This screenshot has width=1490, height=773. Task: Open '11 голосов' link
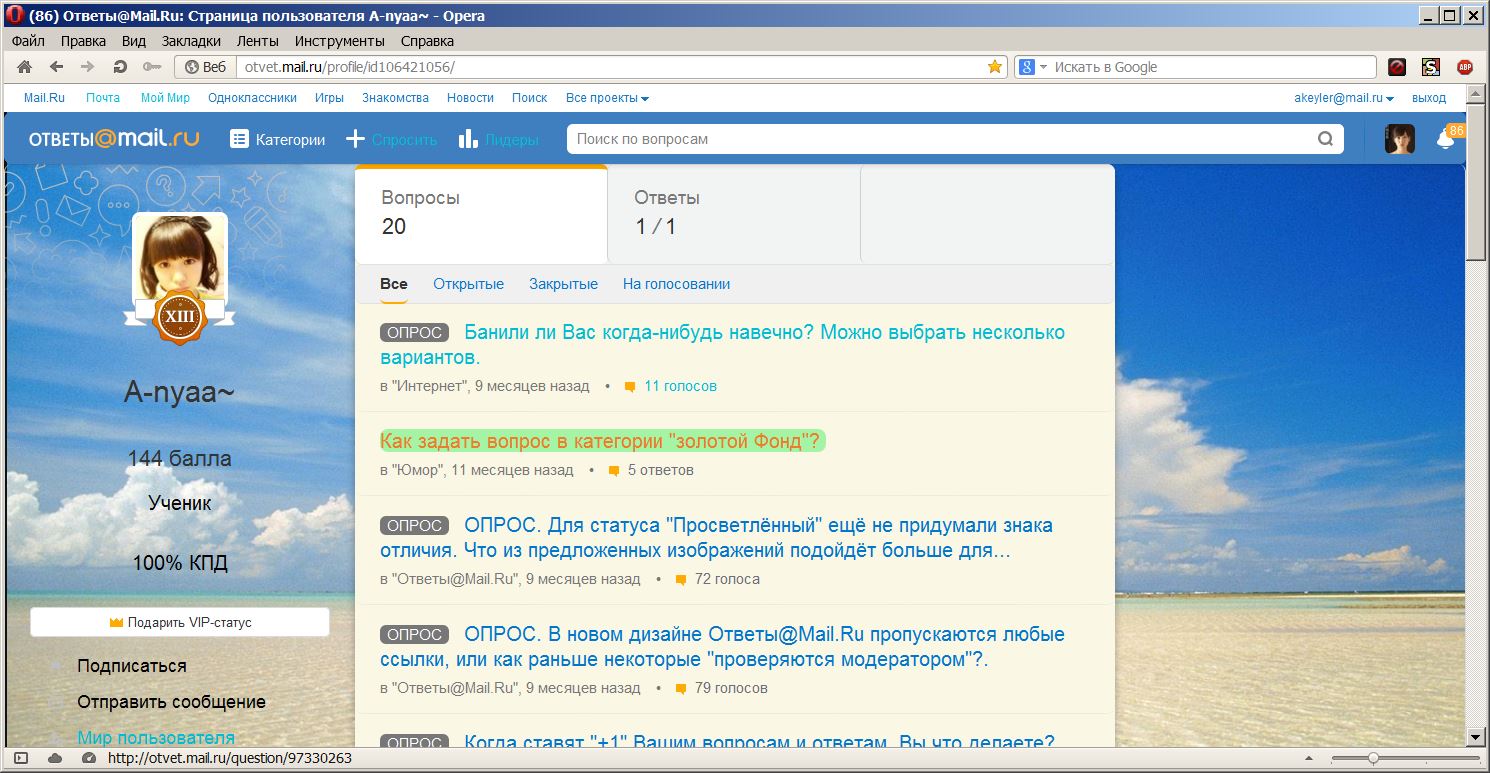point(680,386)
